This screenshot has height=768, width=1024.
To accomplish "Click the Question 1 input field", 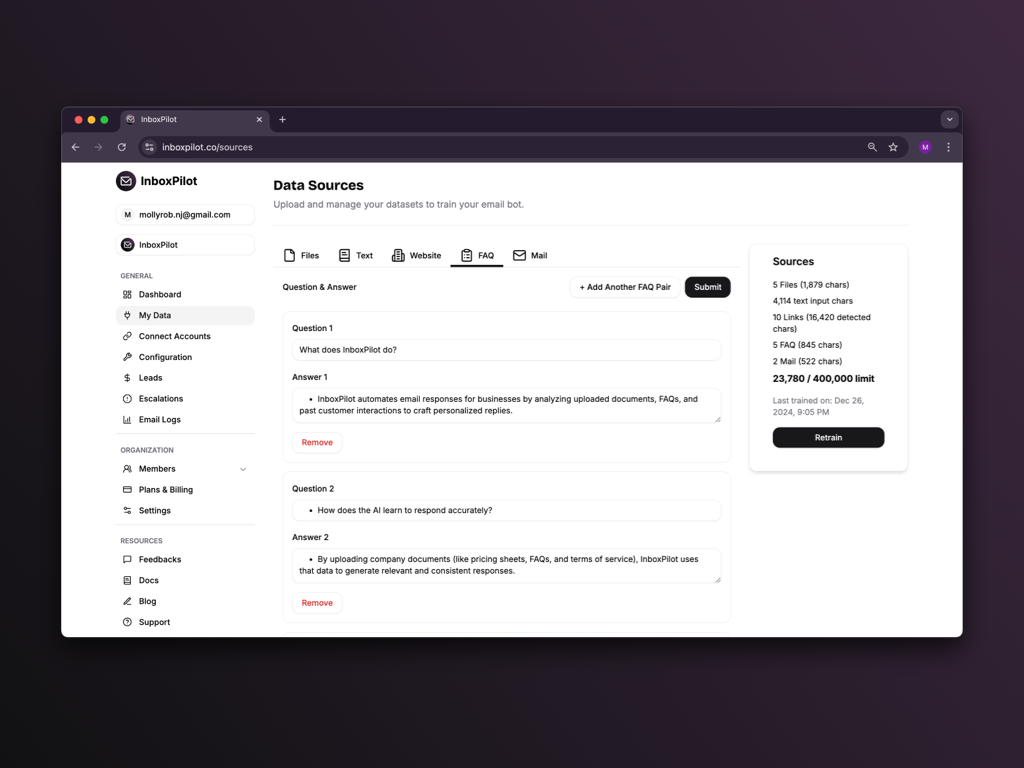I will 507,350.
